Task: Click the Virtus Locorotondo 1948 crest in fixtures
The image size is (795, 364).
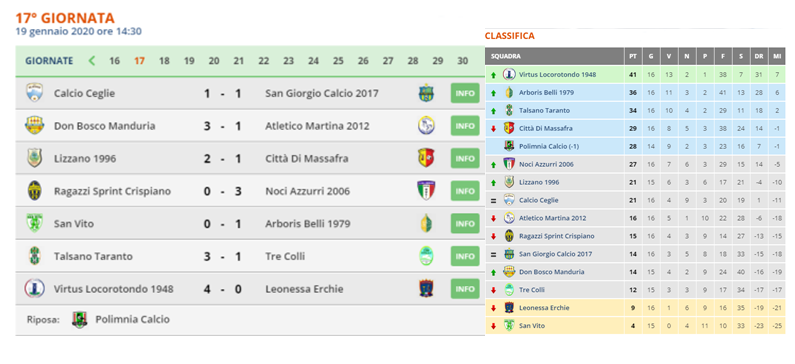Action: (34, 288)
